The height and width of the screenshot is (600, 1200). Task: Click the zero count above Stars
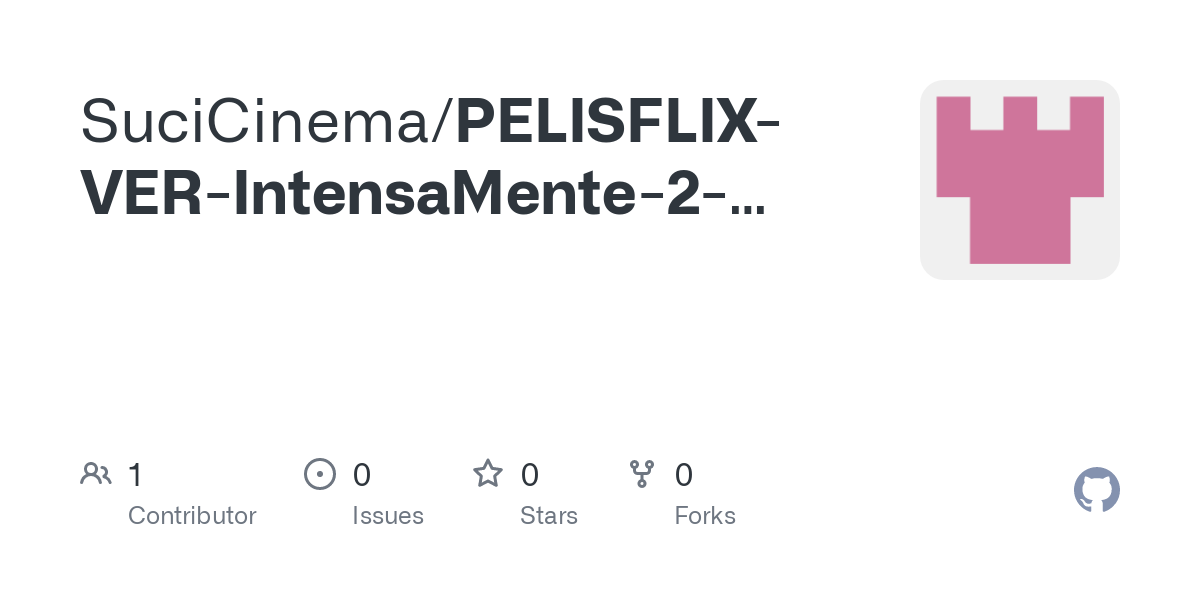click(x=530, y=475)
